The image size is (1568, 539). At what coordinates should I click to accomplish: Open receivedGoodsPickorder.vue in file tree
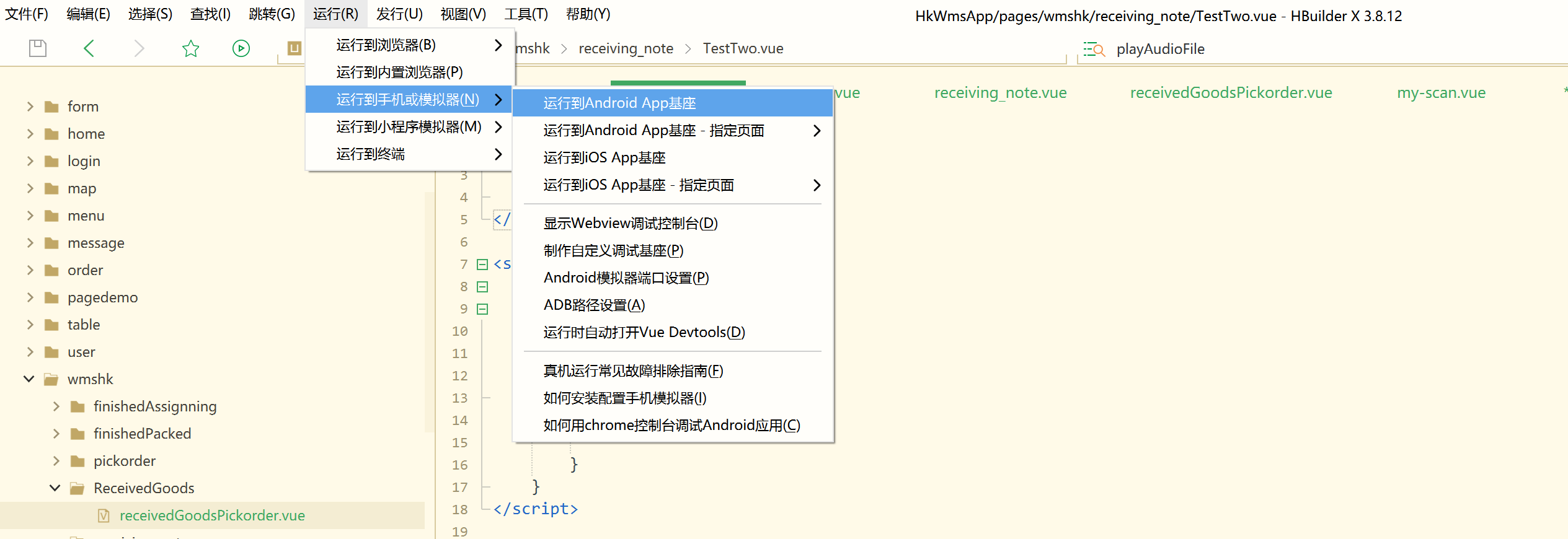[x=212, y=515]
